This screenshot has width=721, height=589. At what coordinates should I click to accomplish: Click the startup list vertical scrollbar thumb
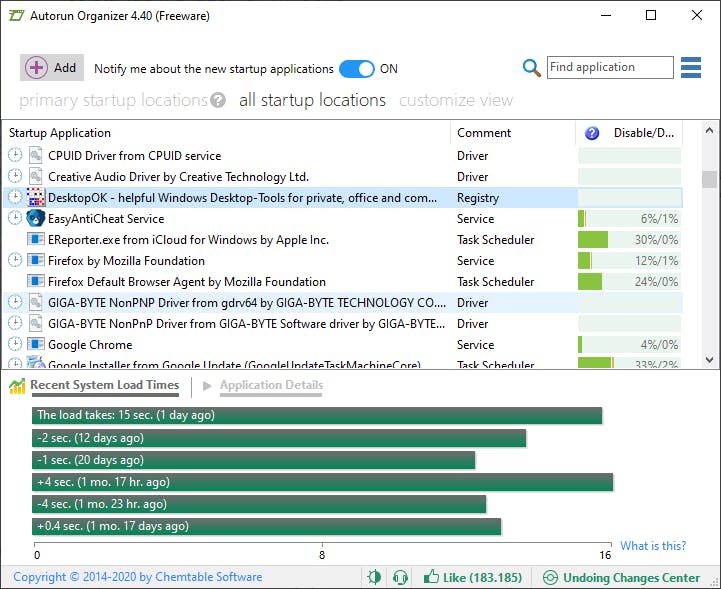point(709,179)
